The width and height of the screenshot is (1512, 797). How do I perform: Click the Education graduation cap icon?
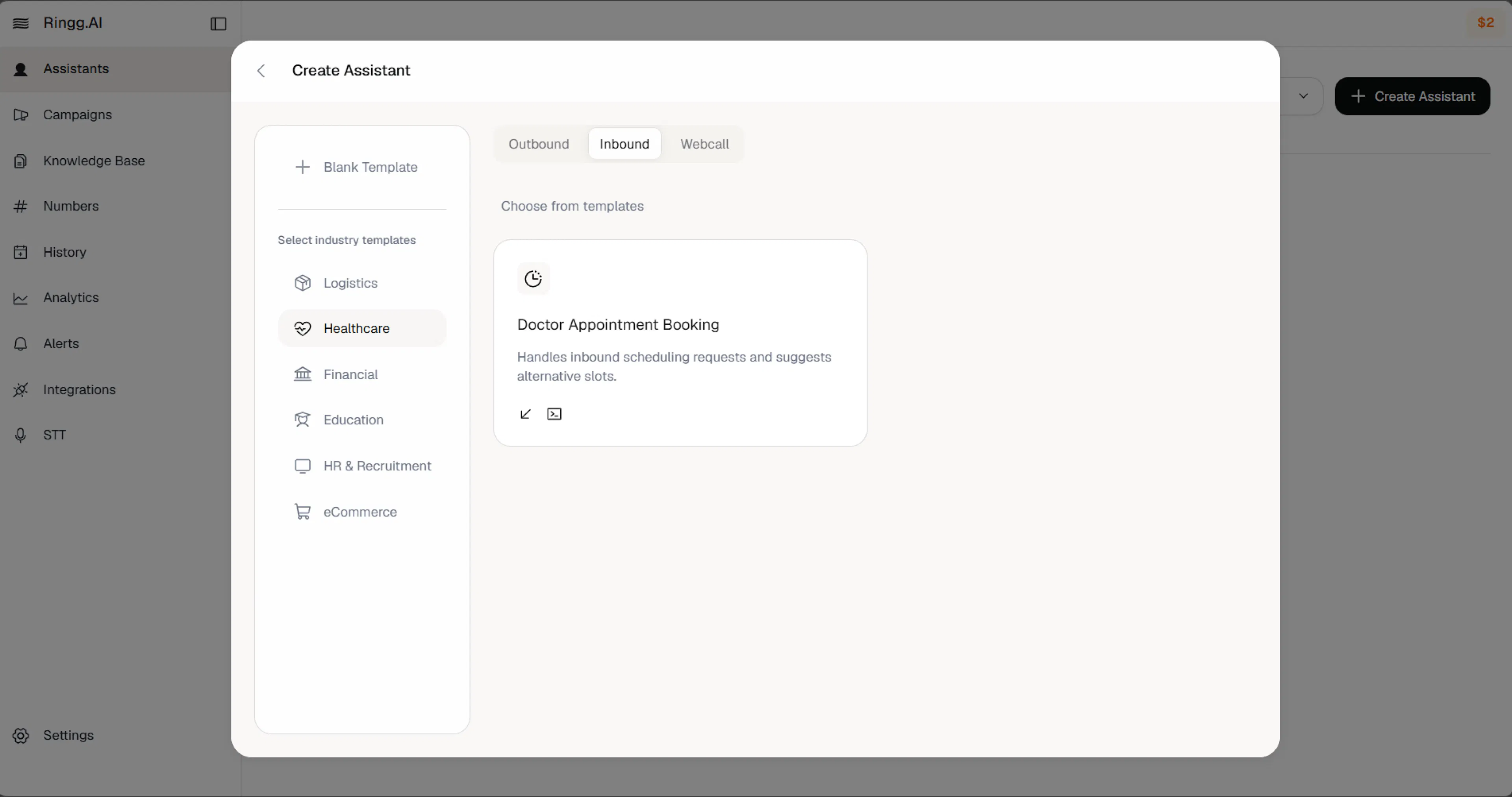pos(302,420)
